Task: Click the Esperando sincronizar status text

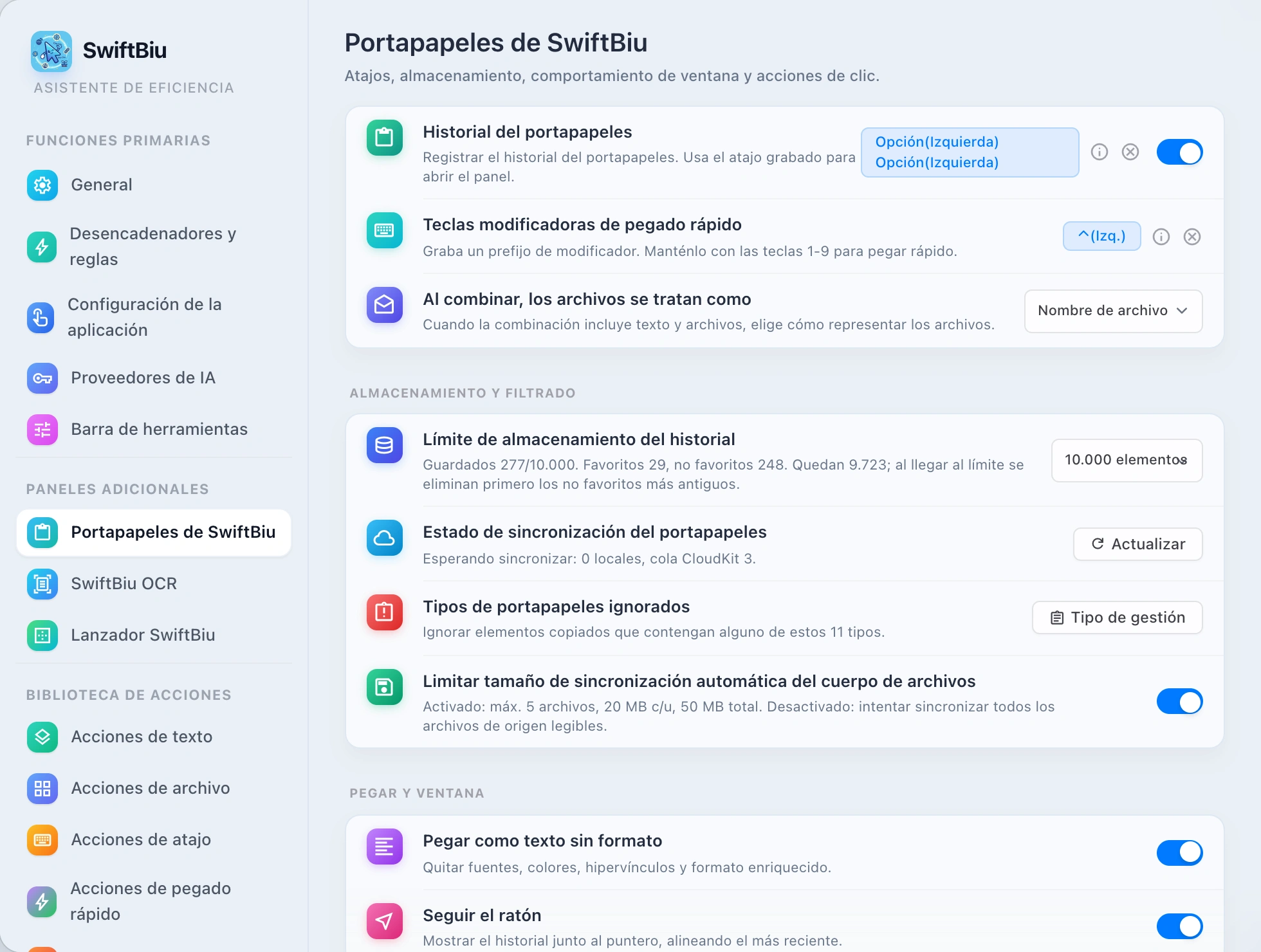Action: [x=589, y=558]
